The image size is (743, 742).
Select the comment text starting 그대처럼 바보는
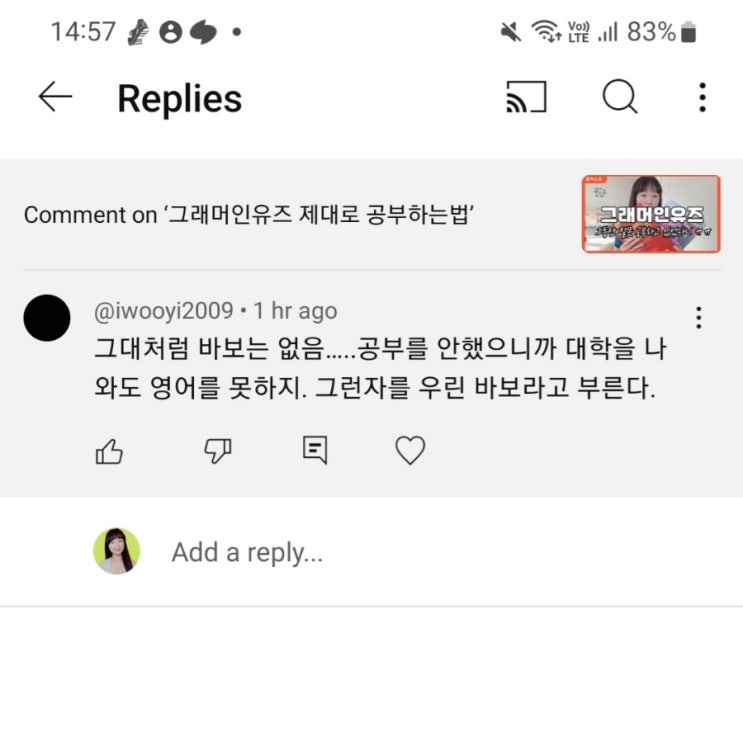click(x=381, y=368)
